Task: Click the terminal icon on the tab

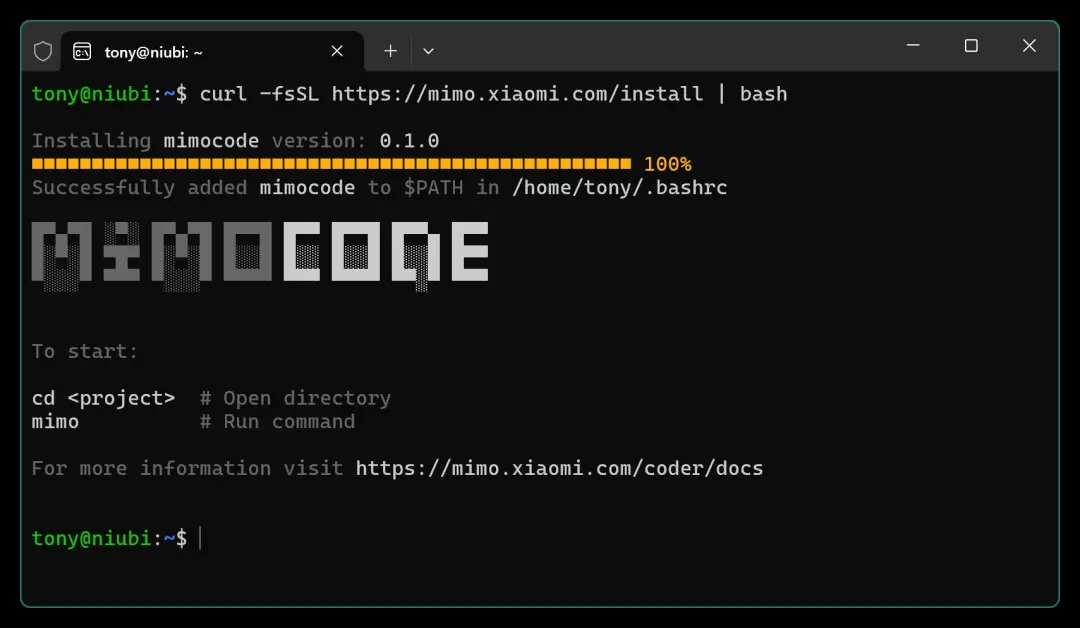Action: (82, 52)
